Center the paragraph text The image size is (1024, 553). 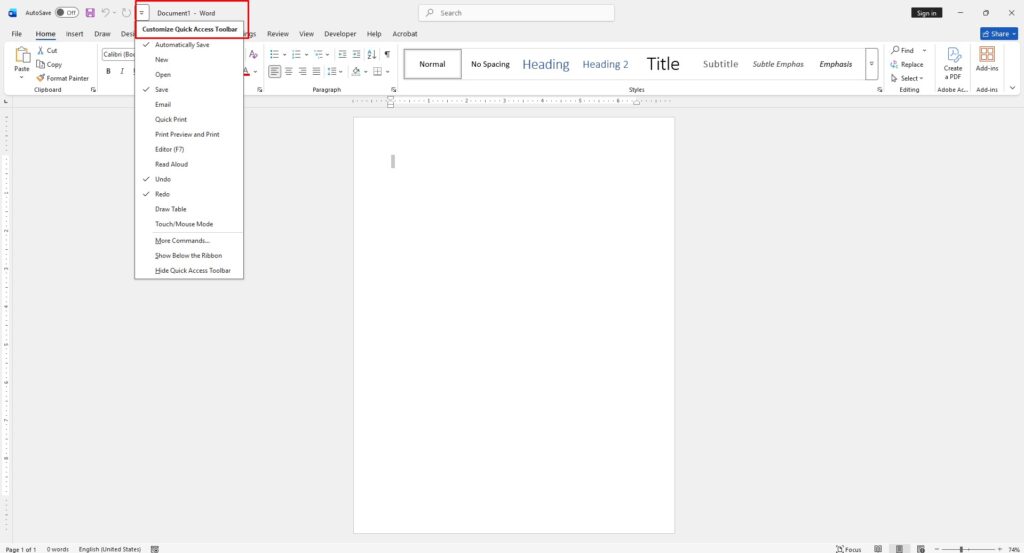pos(289,71)
